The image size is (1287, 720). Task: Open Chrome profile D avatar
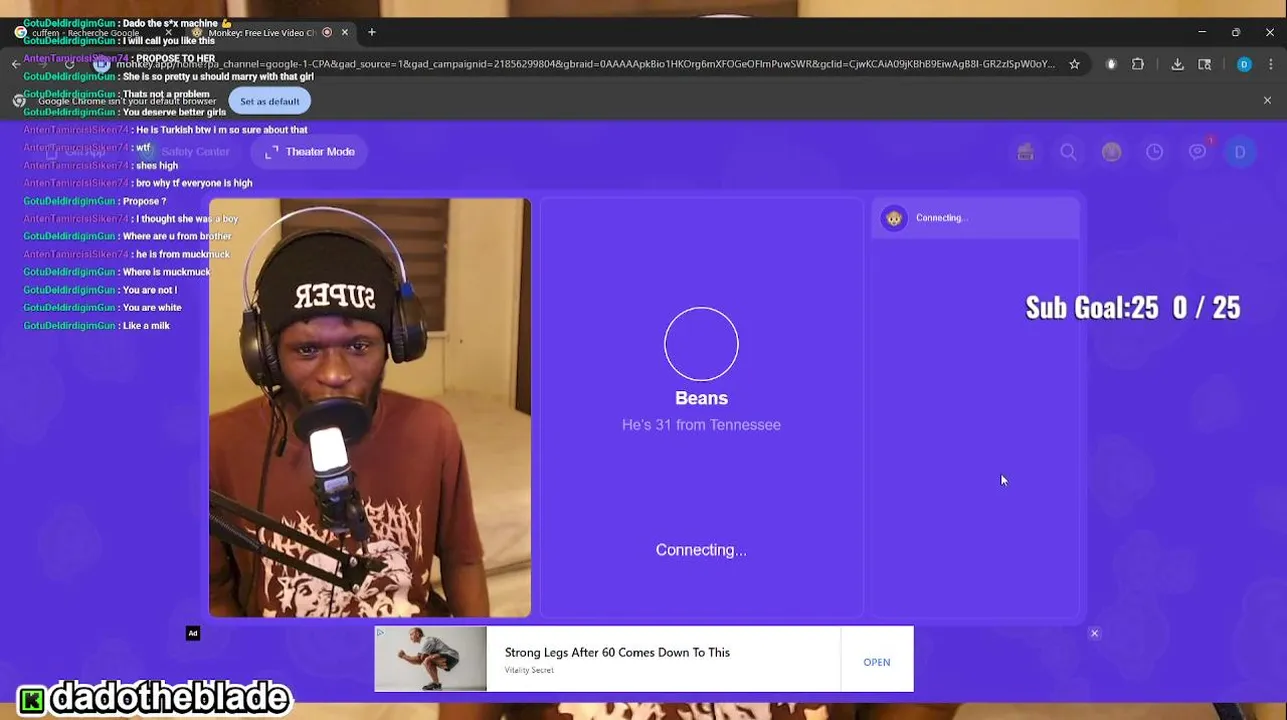click(1244, 64)
